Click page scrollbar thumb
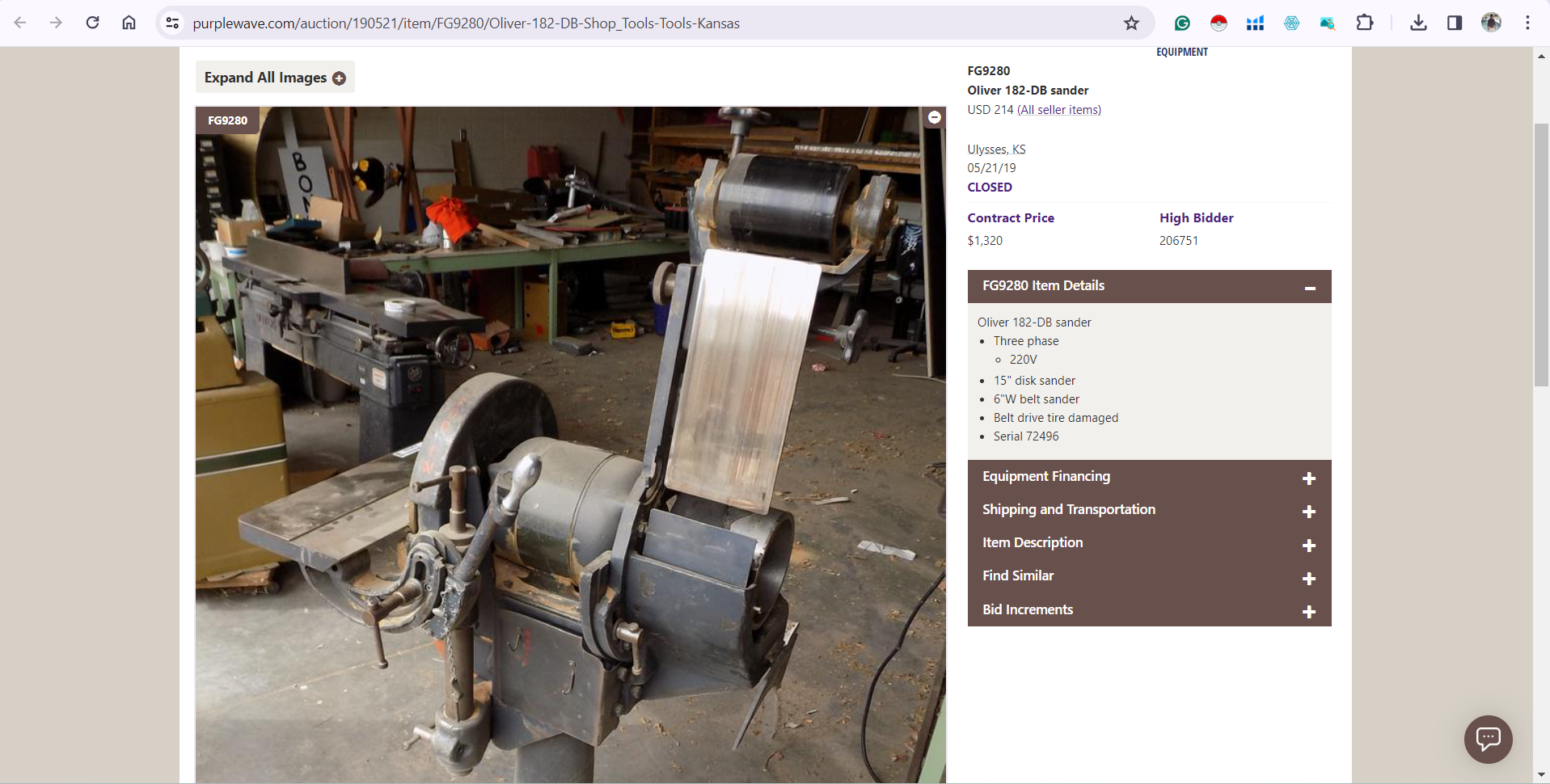This screenshot has height=784, width=1550. coord(1541,255)
